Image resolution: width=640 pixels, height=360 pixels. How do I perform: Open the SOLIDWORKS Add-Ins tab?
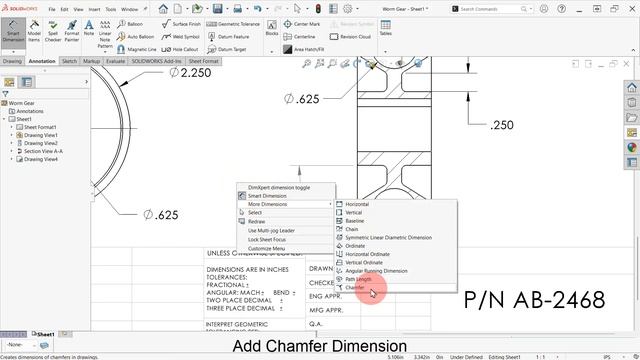[x=156, y=61]
